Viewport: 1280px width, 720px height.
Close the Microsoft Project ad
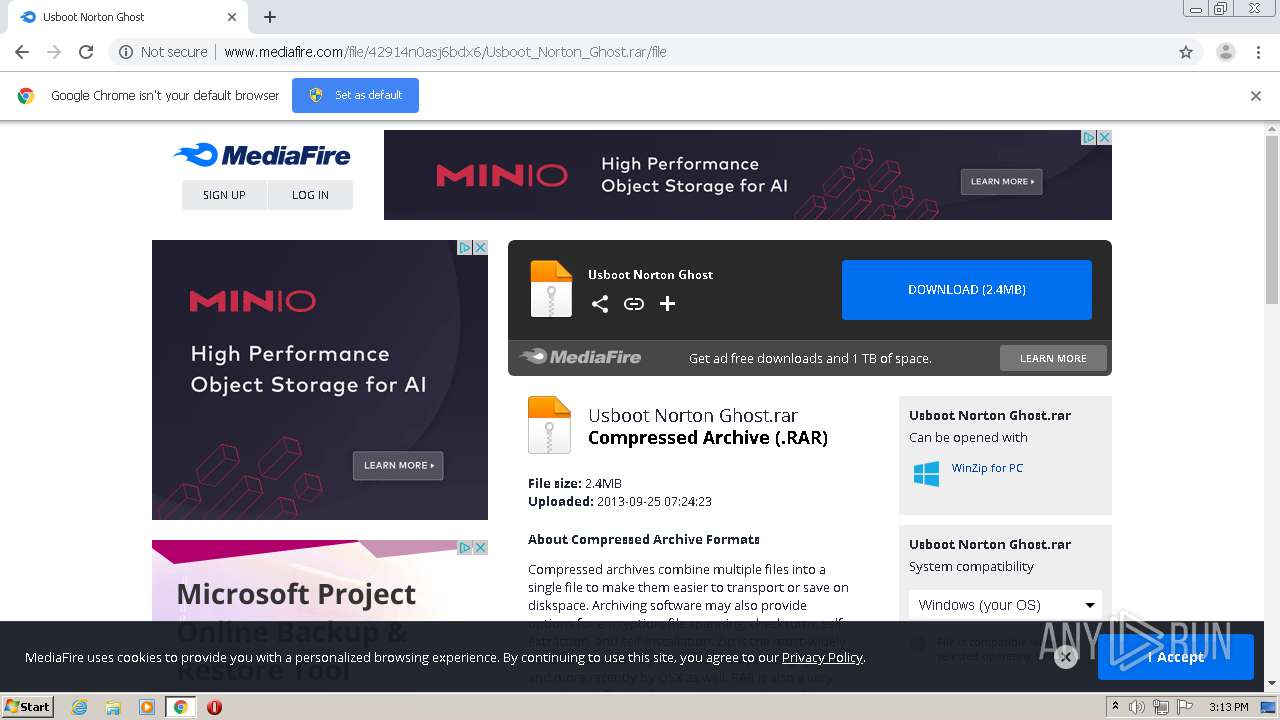coord(480,547)
